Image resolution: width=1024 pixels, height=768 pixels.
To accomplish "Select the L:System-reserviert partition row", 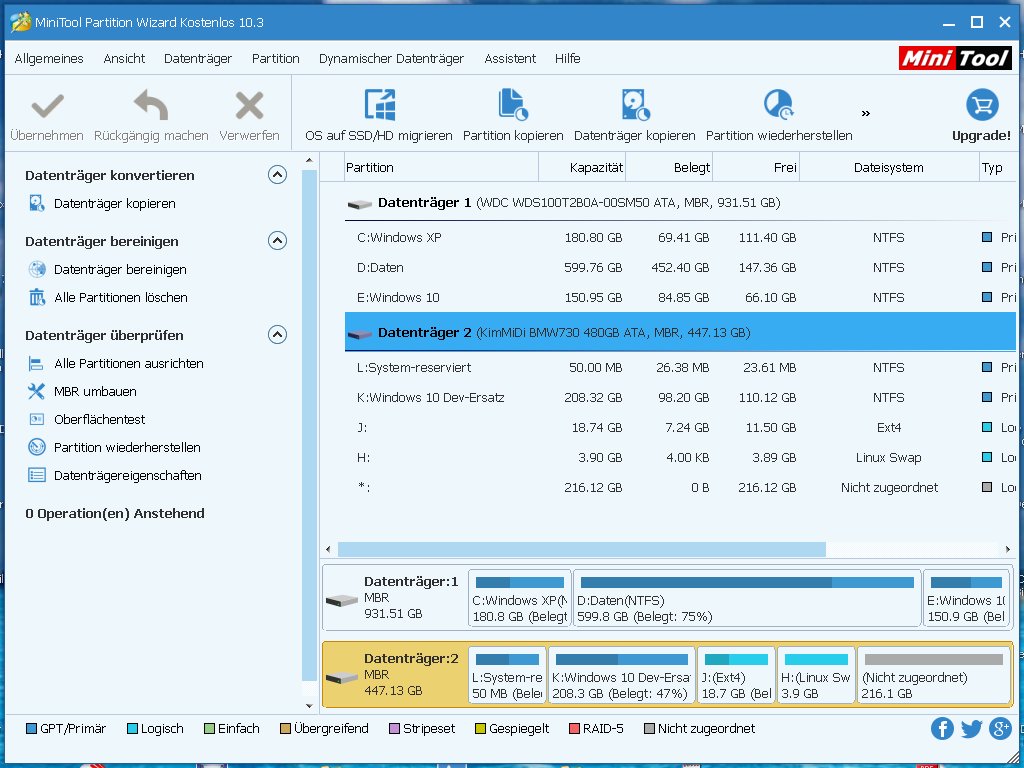I will pos(680,368).
